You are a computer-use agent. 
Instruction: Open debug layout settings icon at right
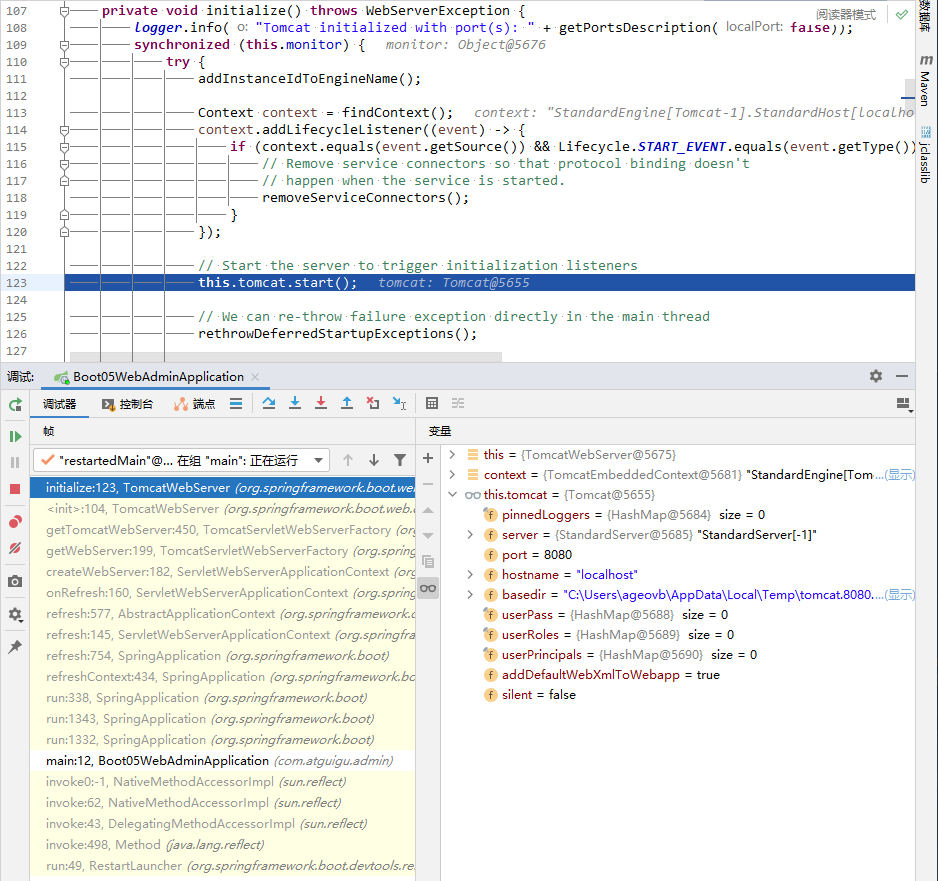[x=904, y=404]
